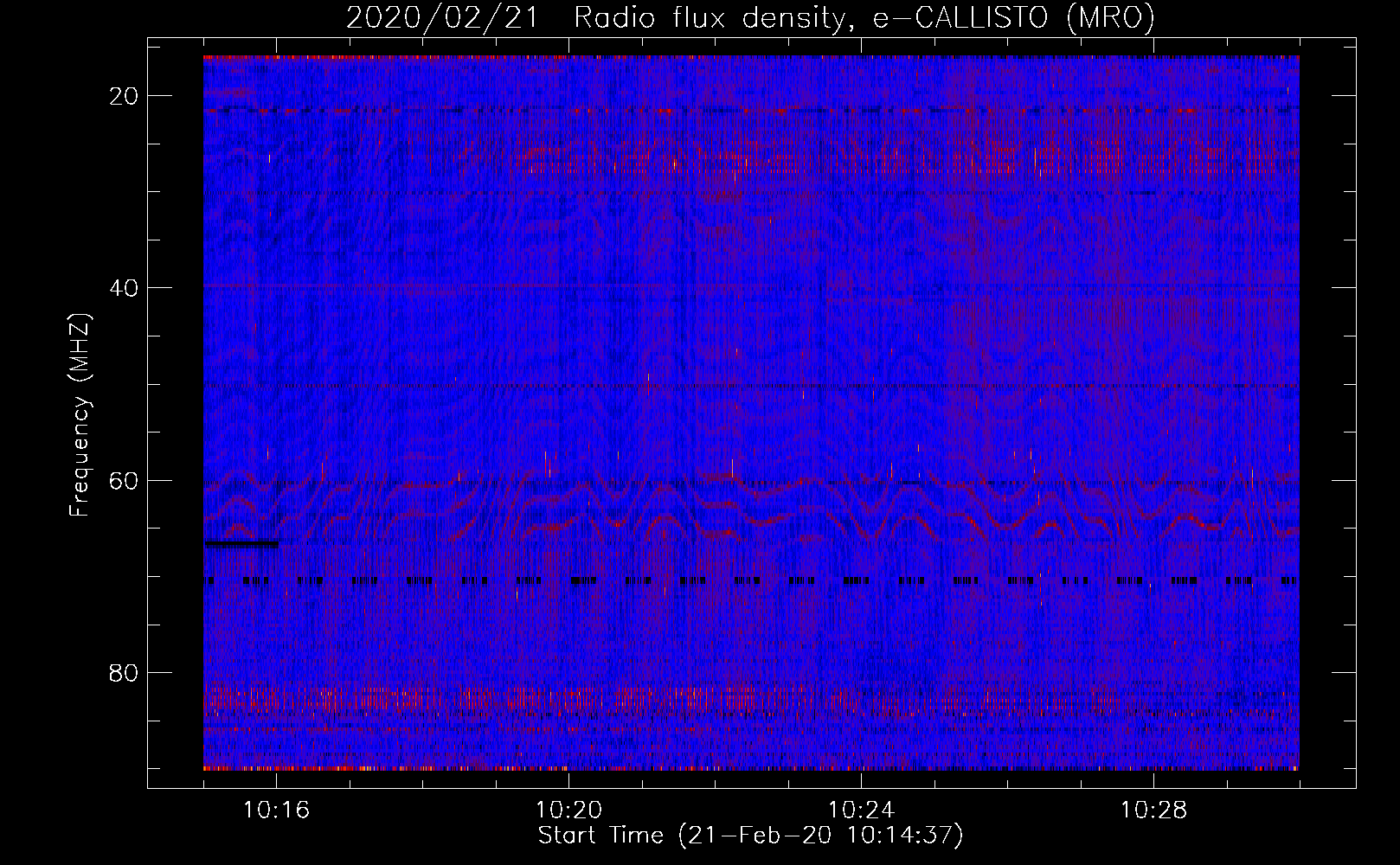Click the 10:20 time tick label
1400x865 pixels.
click(x=568, y=811)
